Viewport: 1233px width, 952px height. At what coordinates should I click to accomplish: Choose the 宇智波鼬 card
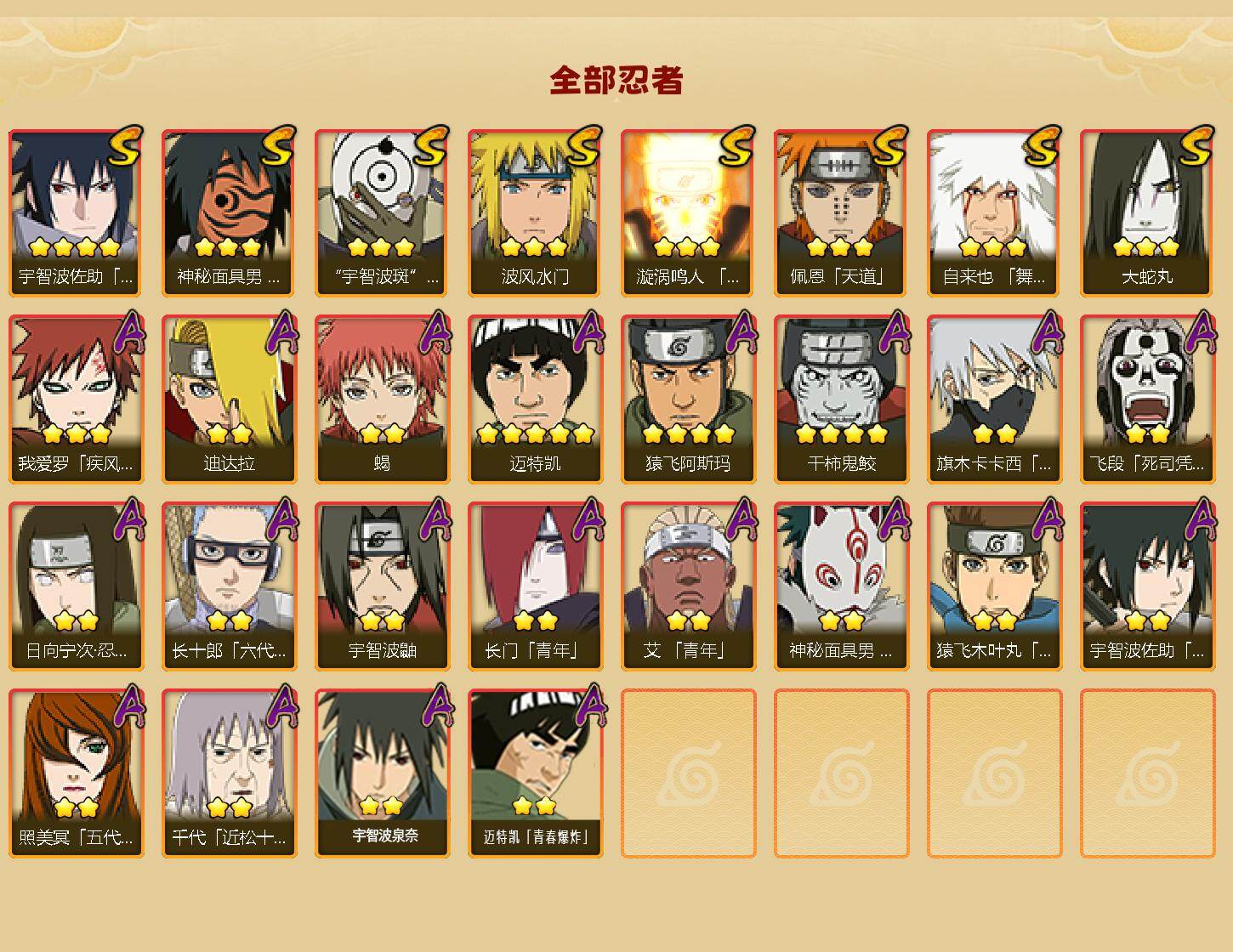click(382, 586)
